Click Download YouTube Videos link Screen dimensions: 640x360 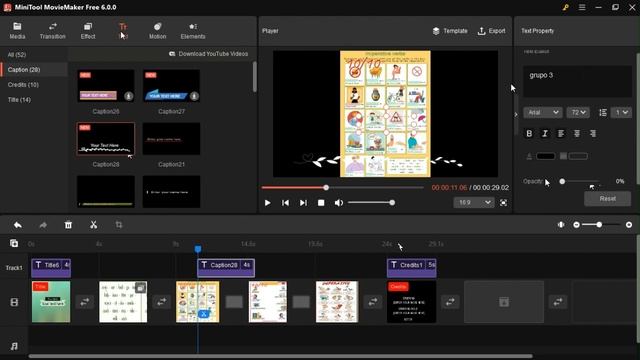(x=209, y=54)
